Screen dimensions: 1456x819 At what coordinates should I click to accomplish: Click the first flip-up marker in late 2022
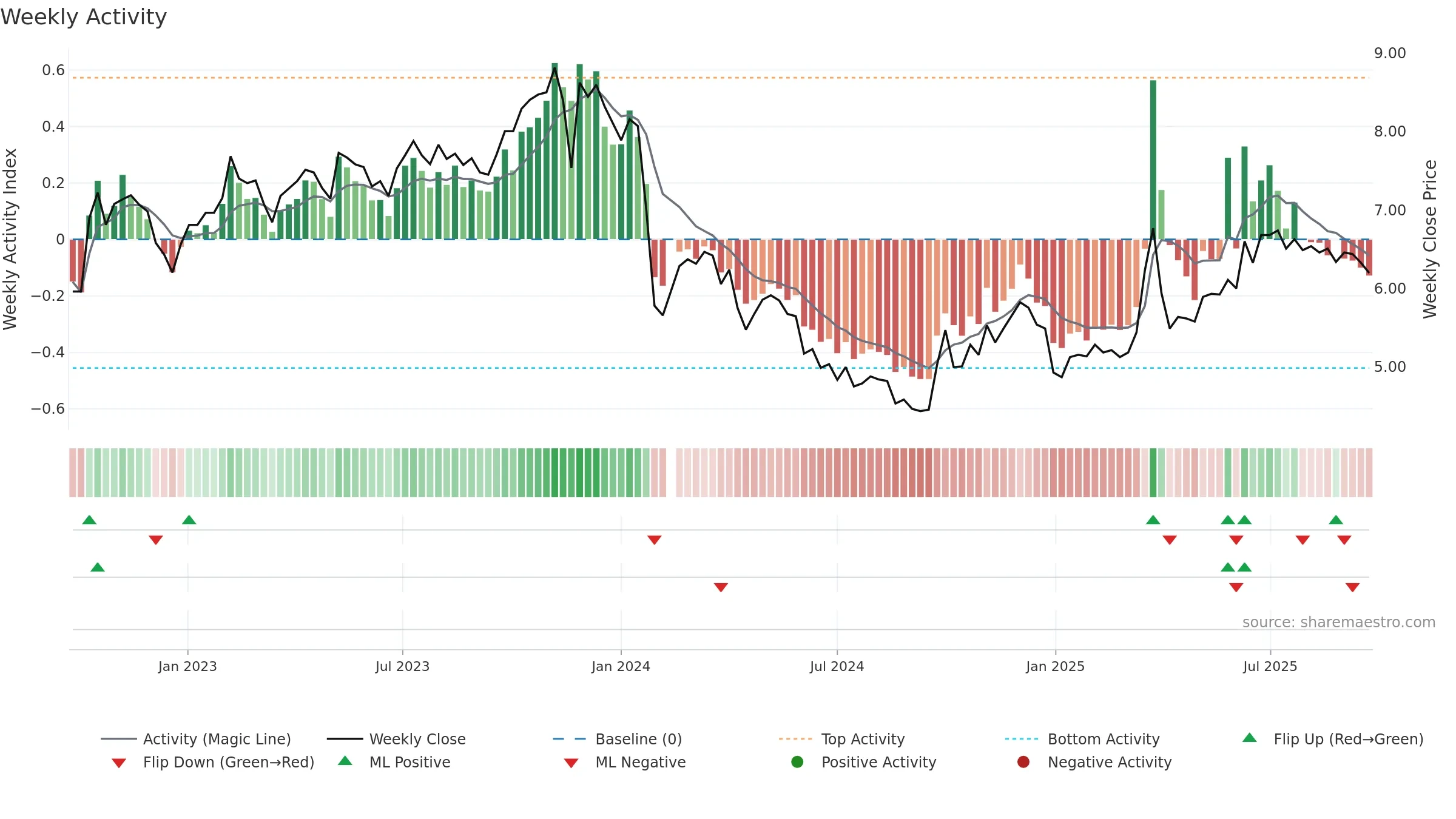click(x=89, y=520)
